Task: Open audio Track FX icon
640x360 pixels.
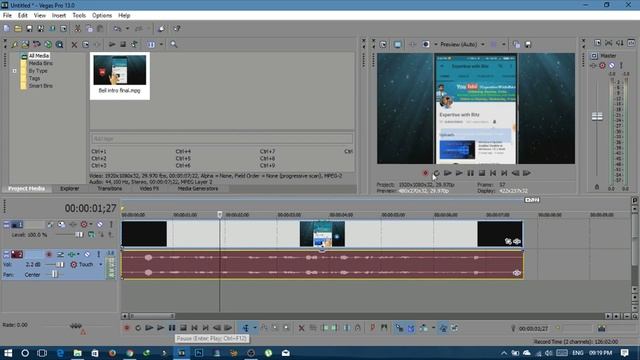Action: [72, 254]
